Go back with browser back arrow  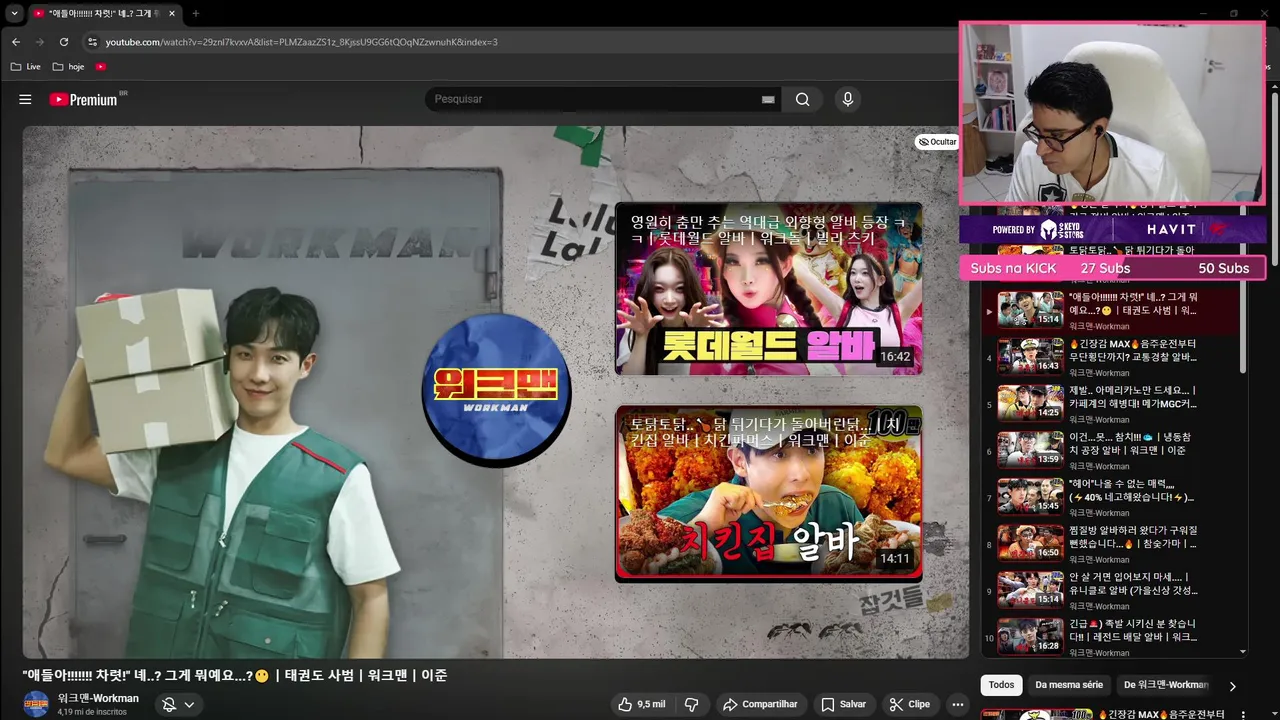16,42
